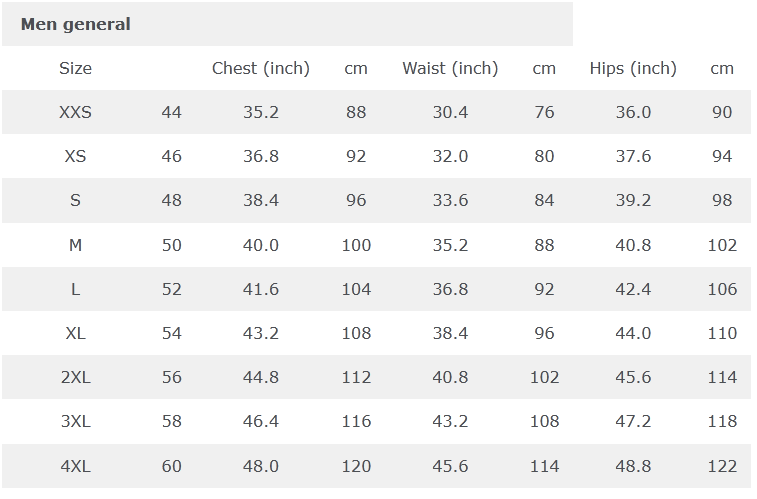Click waist value 38.4 in XL row

450,333
